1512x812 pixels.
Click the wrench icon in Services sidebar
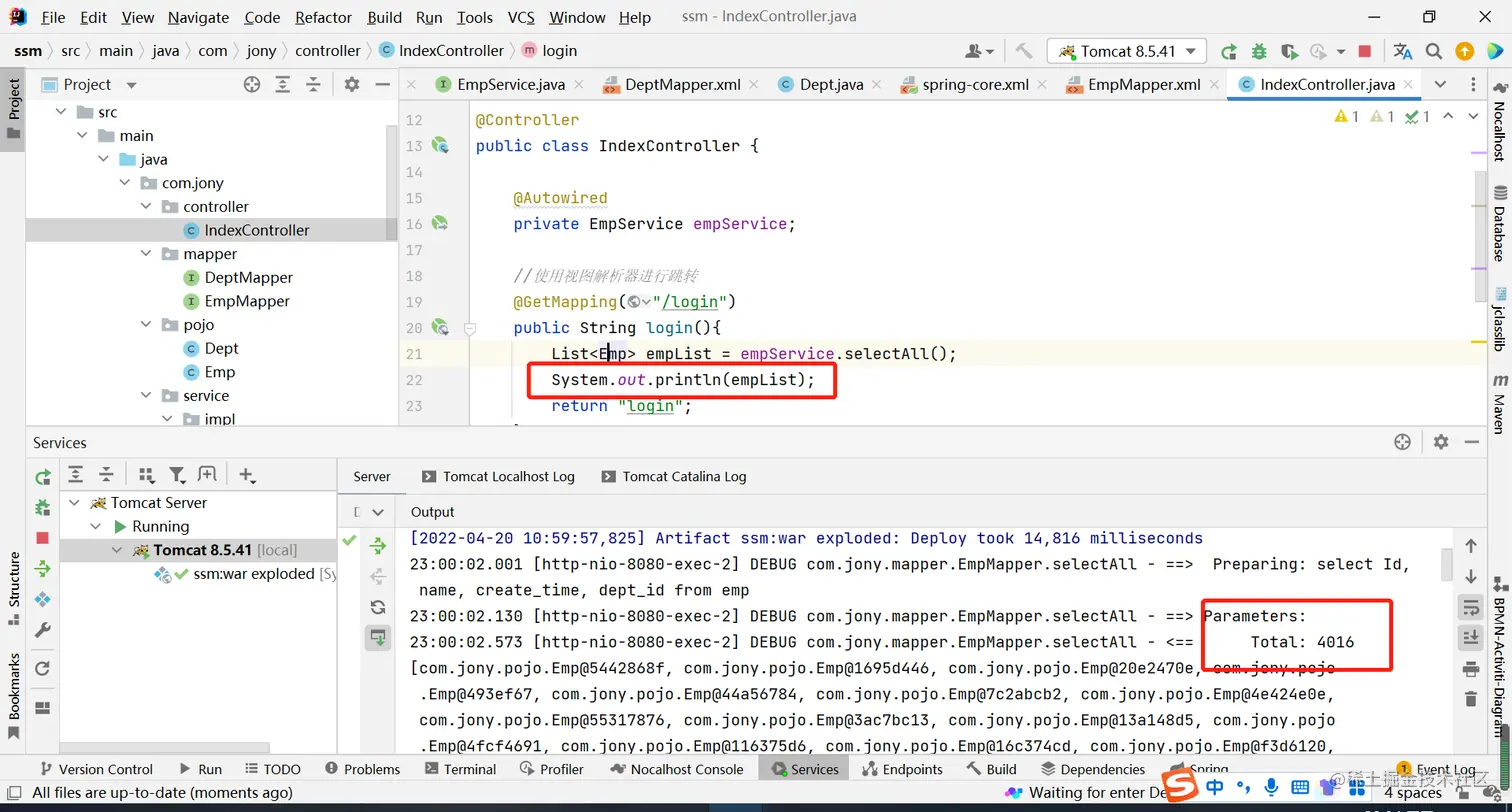[x=43, y=630]
